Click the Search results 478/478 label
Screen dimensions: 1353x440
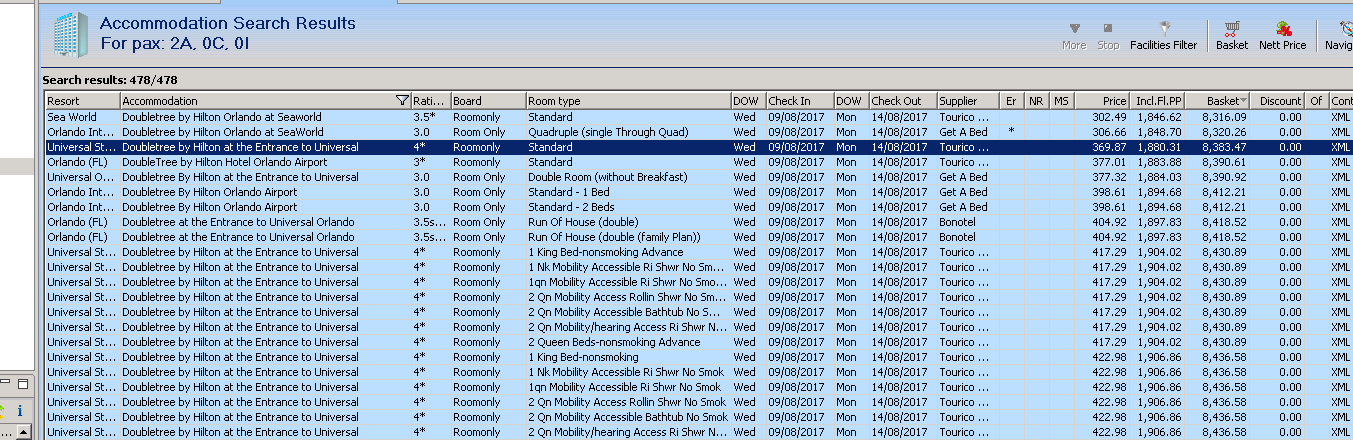click(x=110, y=80)
